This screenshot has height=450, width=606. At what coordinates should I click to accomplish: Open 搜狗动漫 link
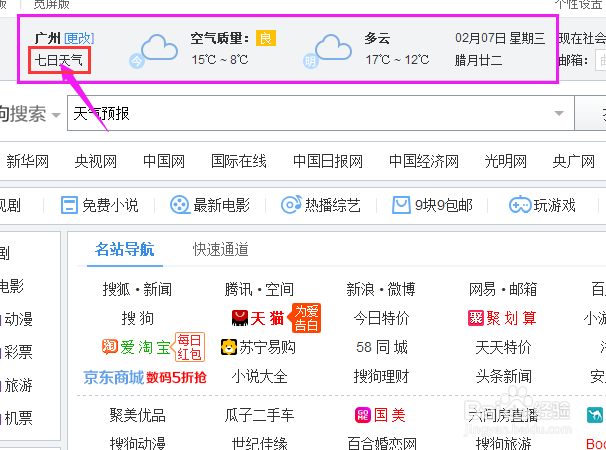[137, 443]
